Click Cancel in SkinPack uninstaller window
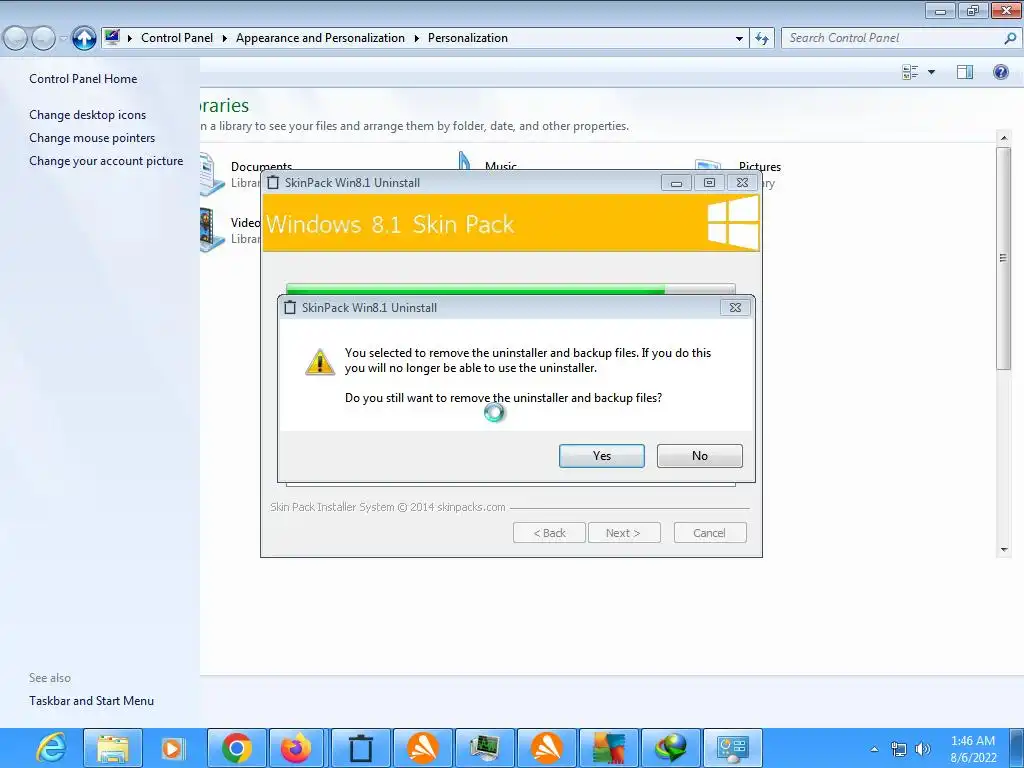The width and height of the screenshot is (1024, 768). pos(709,533)
